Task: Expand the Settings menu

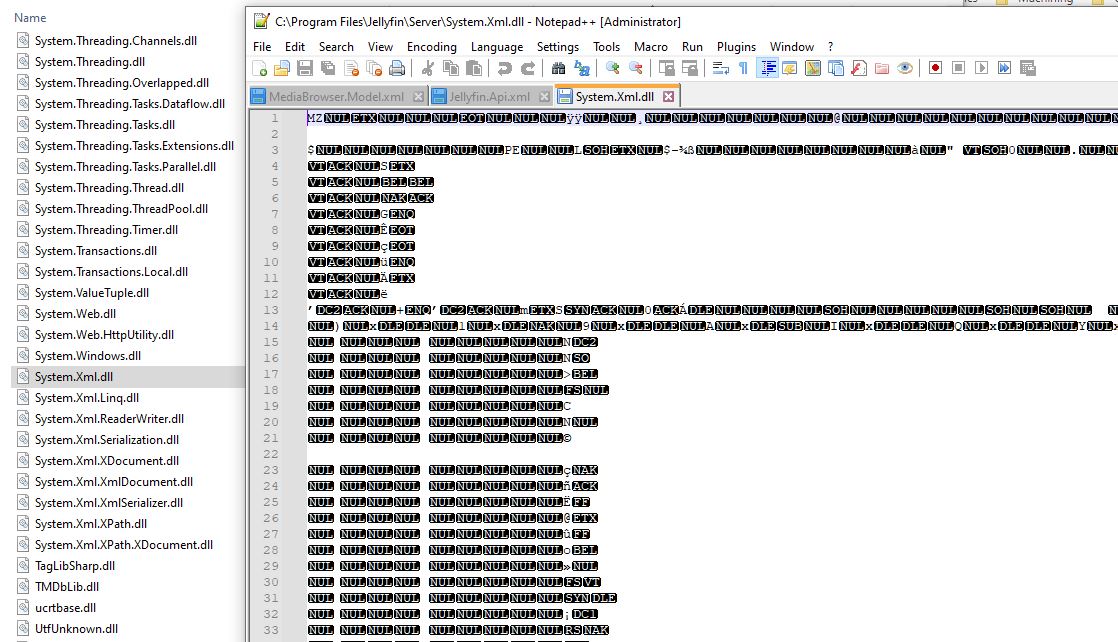Action: pyautogui.click(x=557, y=47)
